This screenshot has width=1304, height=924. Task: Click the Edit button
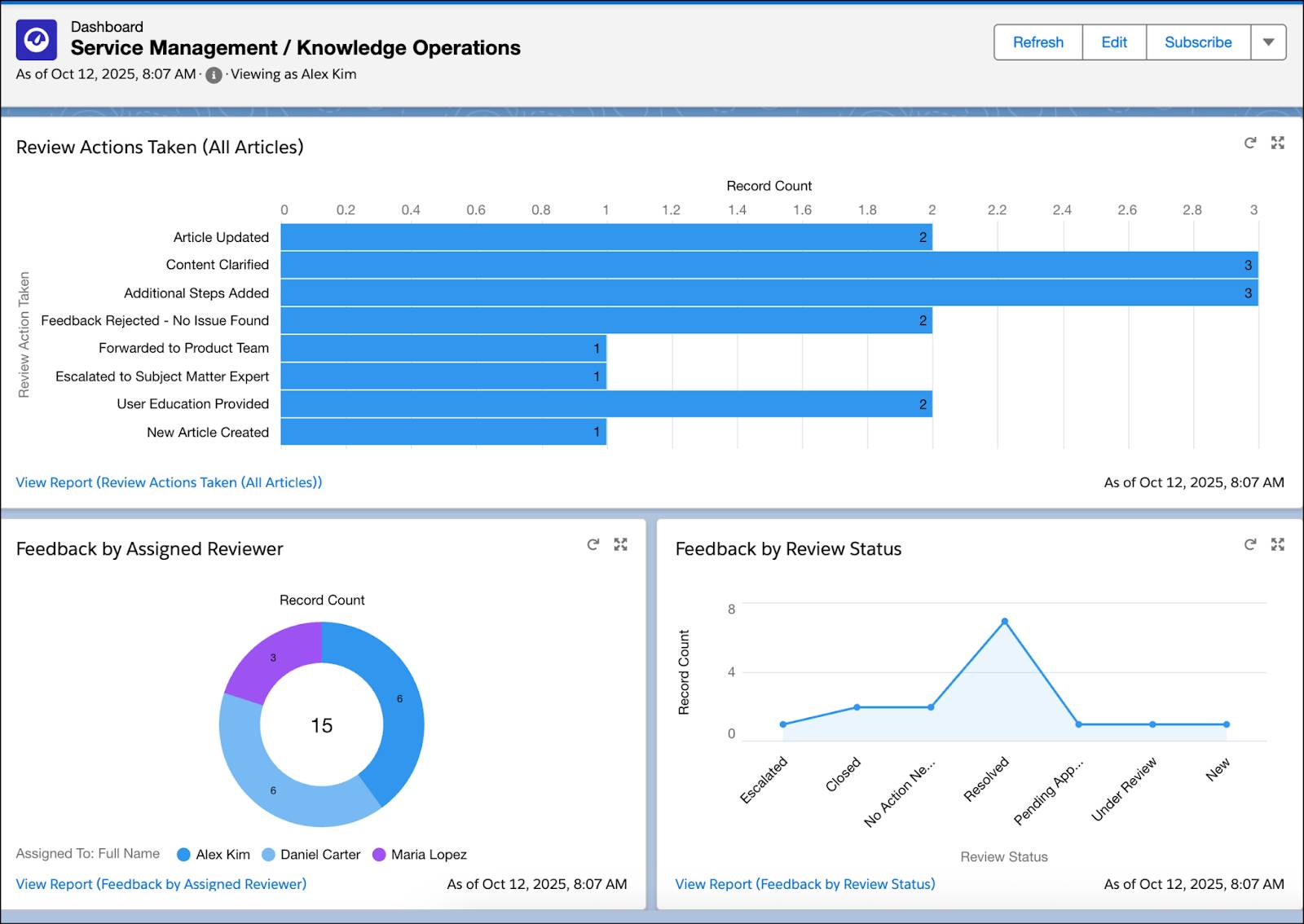[1113, 42]
